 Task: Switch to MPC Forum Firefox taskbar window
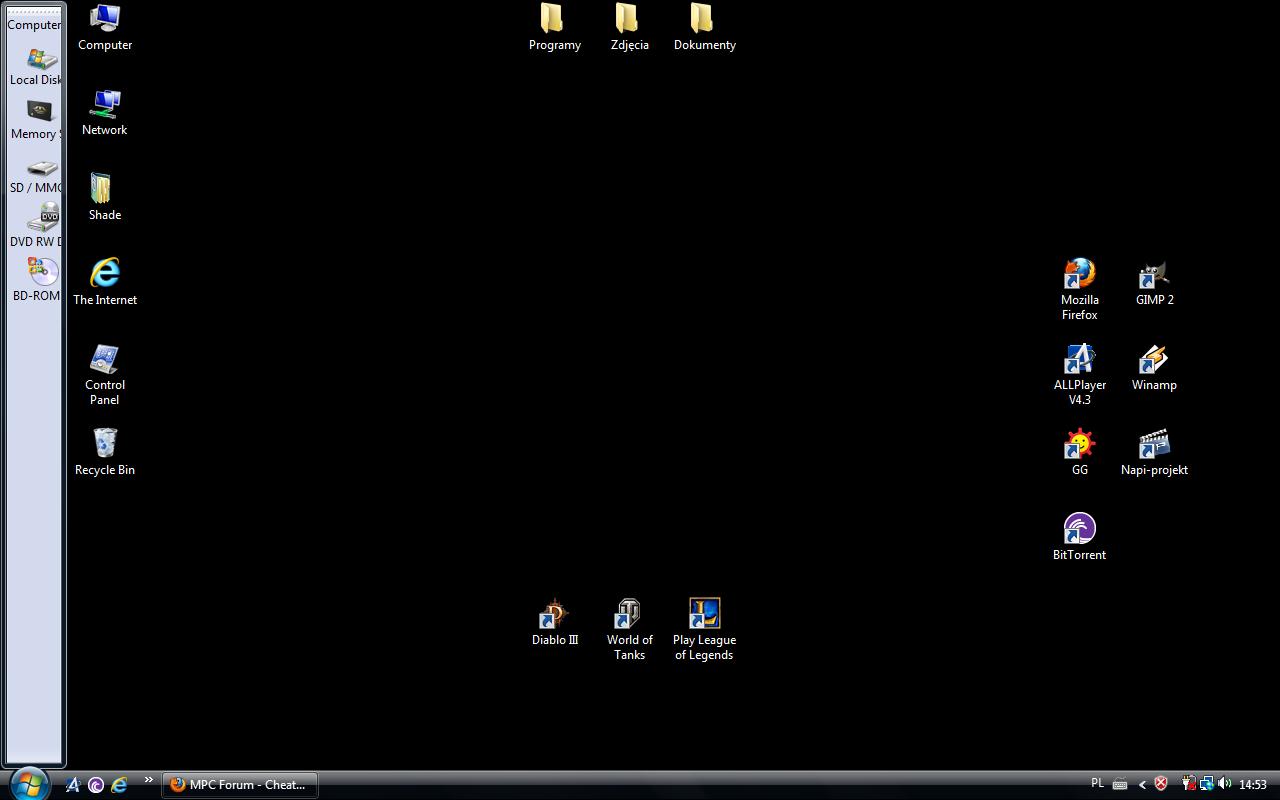[240, 785]
